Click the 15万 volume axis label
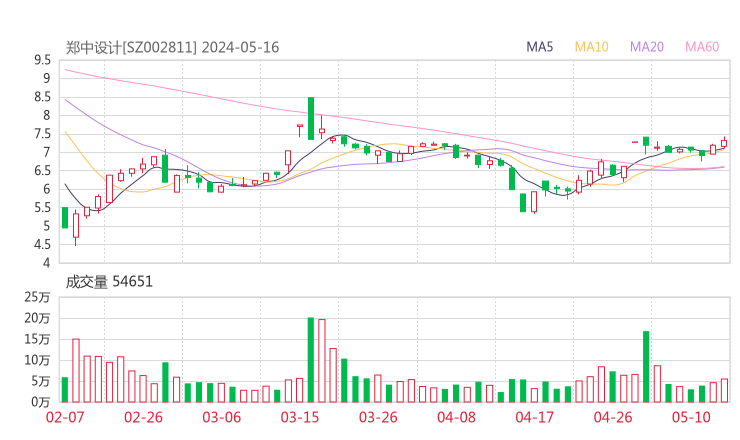Image resolution: width=740 pixels, height=440 pixels. click(37, 339)
